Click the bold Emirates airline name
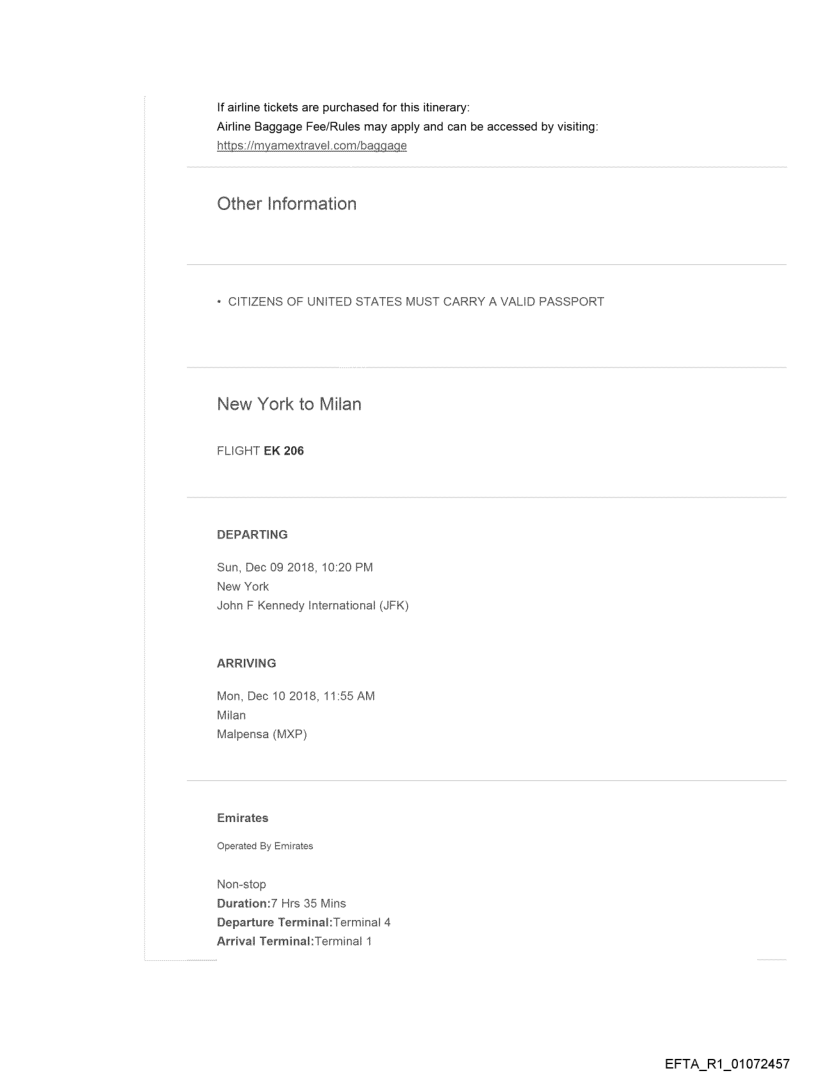This screenshot has width=816, height=1073. tap(245, 818)
